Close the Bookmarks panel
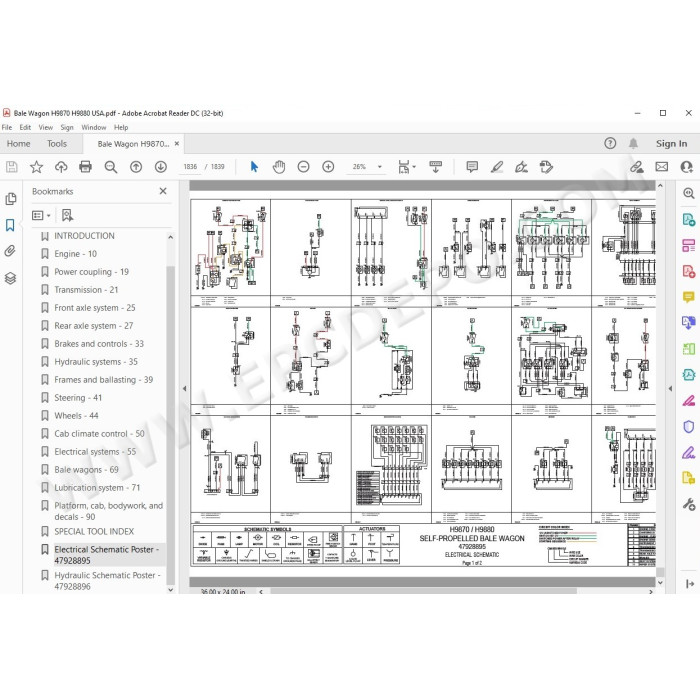Image resolution: width=700 pixels, height=700 pixels. (x=163, y=191)
